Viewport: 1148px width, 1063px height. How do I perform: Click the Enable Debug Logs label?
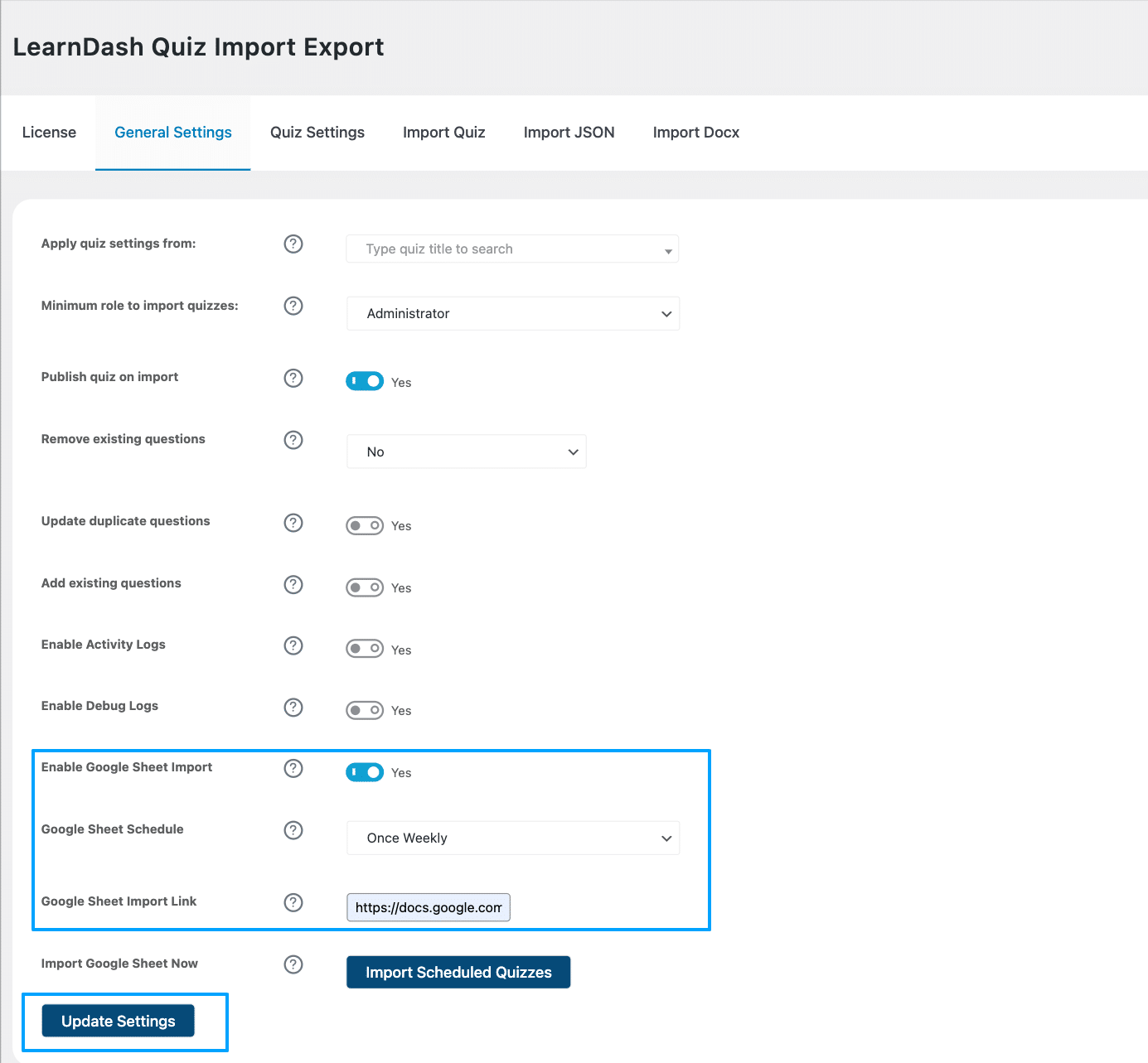(x=99, y=706)
